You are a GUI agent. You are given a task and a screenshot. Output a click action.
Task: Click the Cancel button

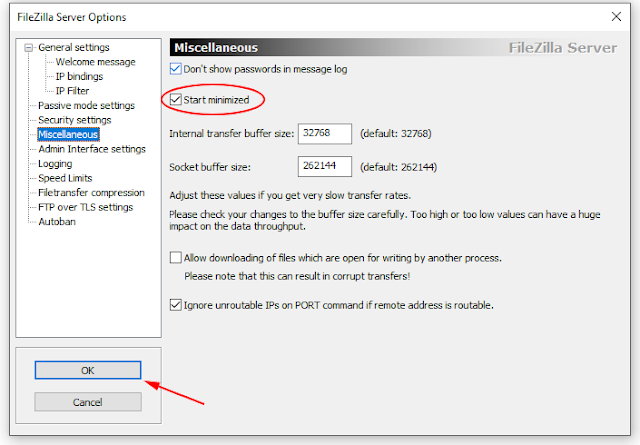88,402
